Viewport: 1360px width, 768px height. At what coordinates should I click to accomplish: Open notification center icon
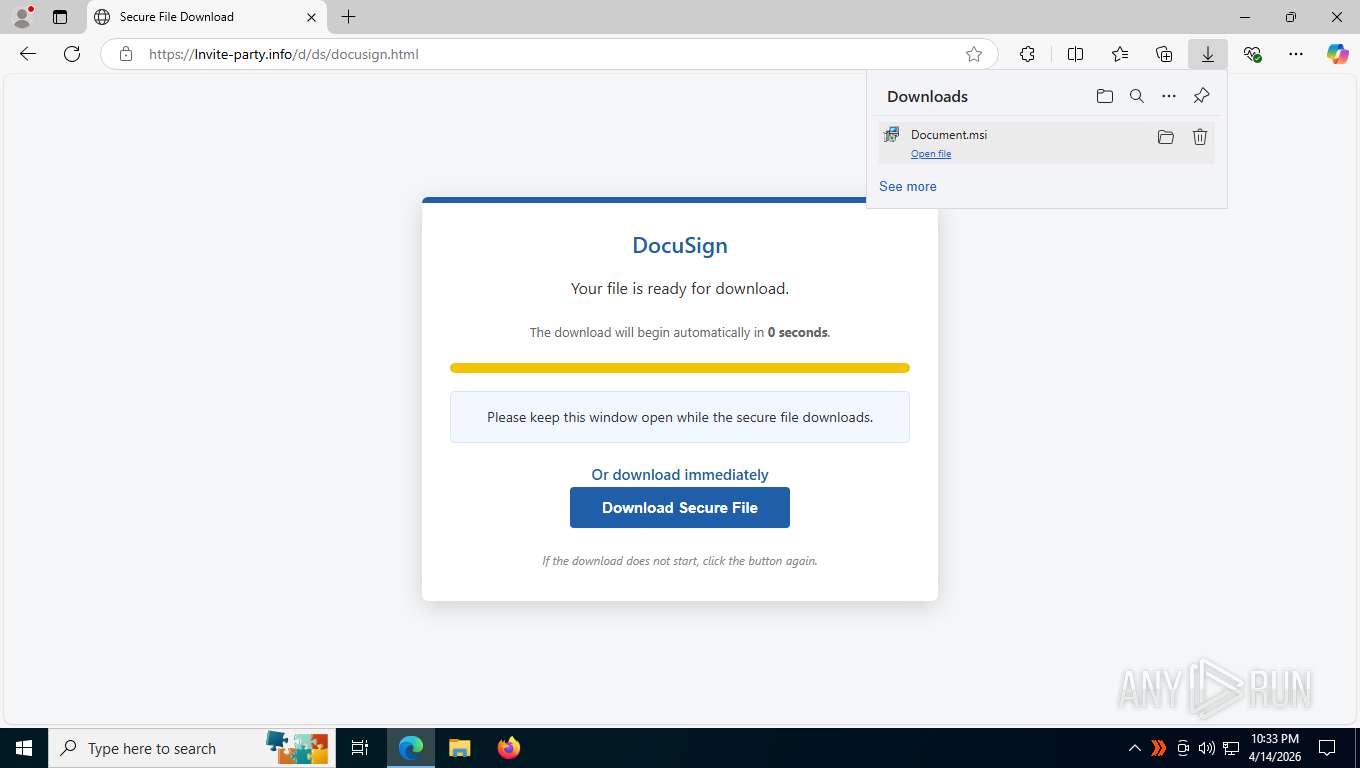pos(1327,748)
